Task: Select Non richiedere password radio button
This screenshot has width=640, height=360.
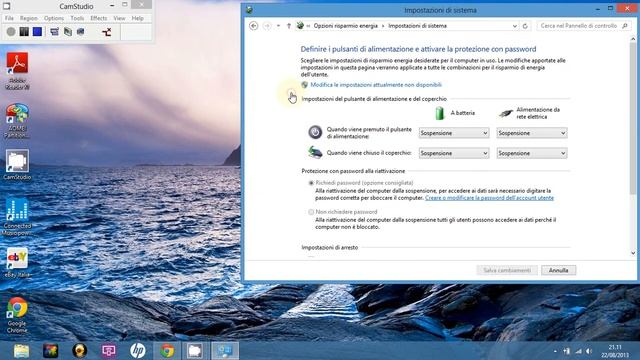Action: [311, 212]
